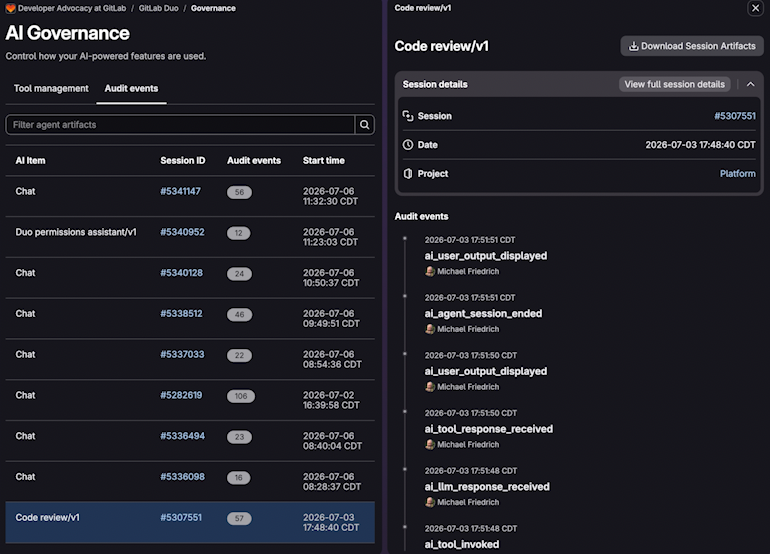Image resolution: width=770 pixels, height=554 pixels.
Task: Open the Platform project link
Action: tap(738, 174)
